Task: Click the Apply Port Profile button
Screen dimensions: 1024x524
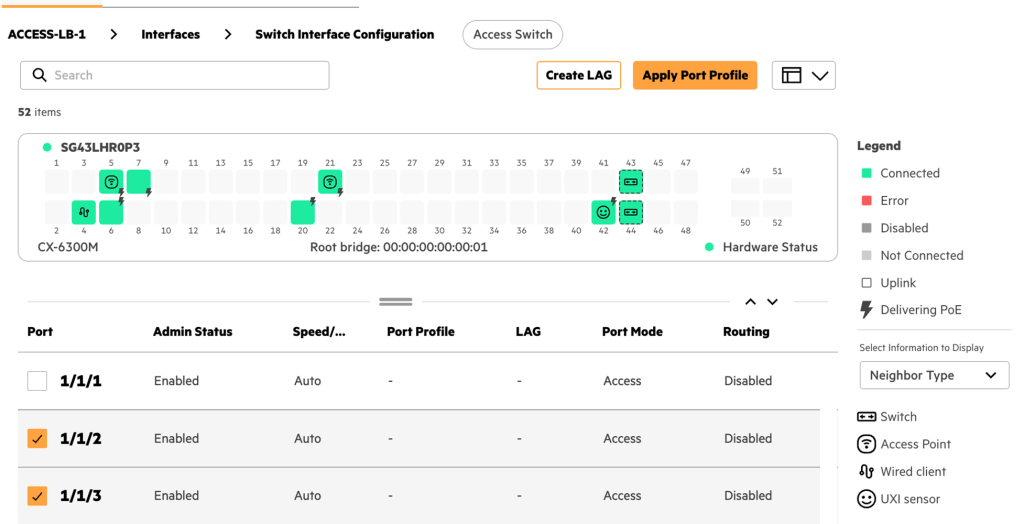Action: tap(695, 75)
